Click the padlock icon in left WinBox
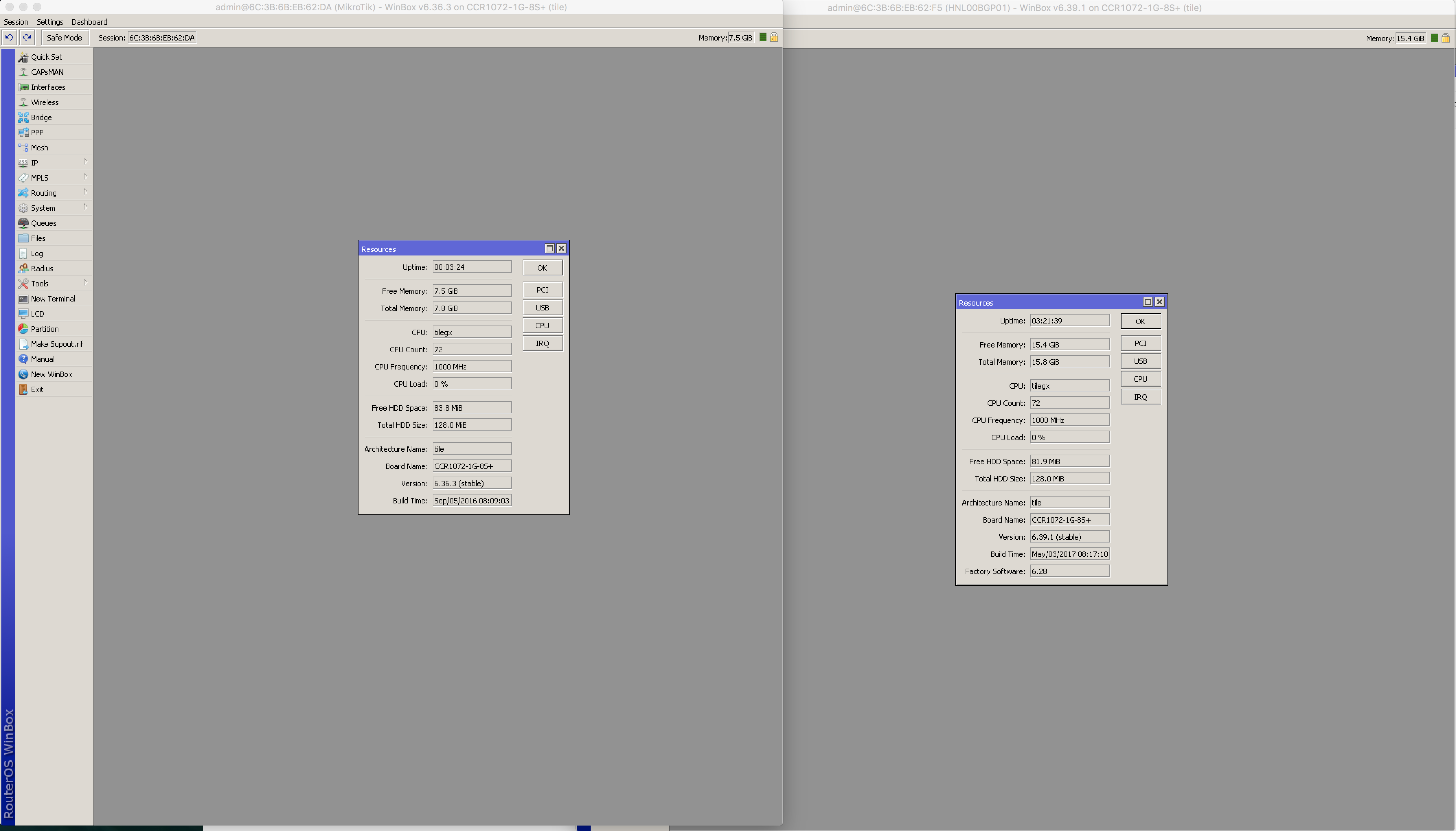1456x831 pixels. point(774,38)
